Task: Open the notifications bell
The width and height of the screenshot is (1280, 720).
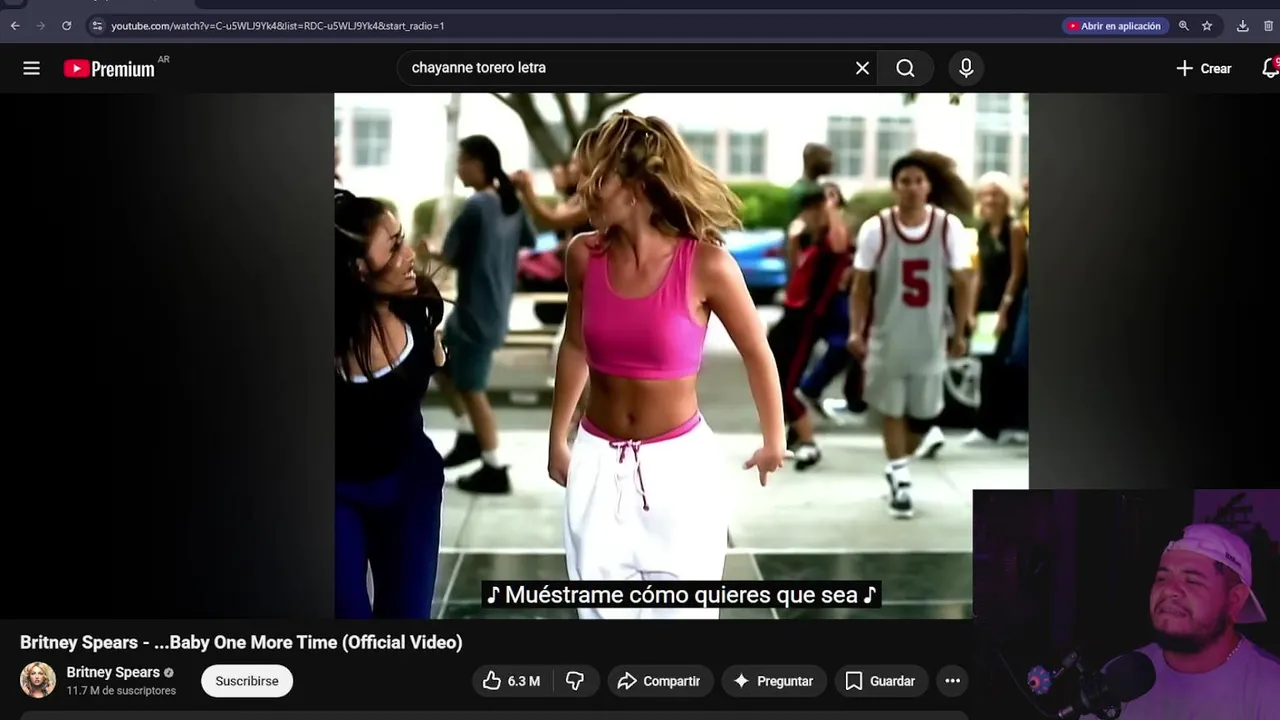Action: click(x=1269, y=68)
